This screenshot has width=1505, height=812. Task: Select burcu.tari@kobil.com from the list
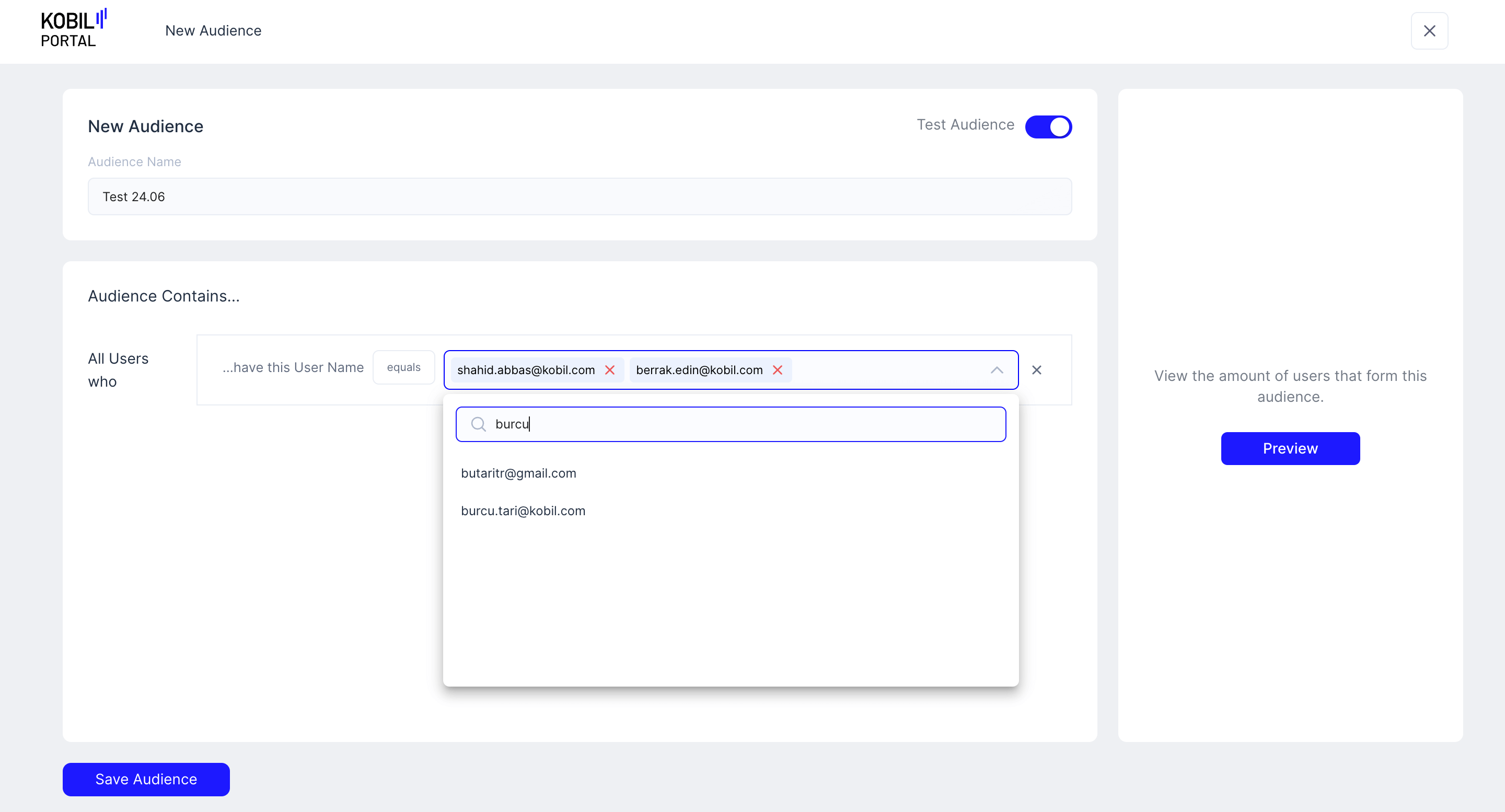(x=523, y=511)
